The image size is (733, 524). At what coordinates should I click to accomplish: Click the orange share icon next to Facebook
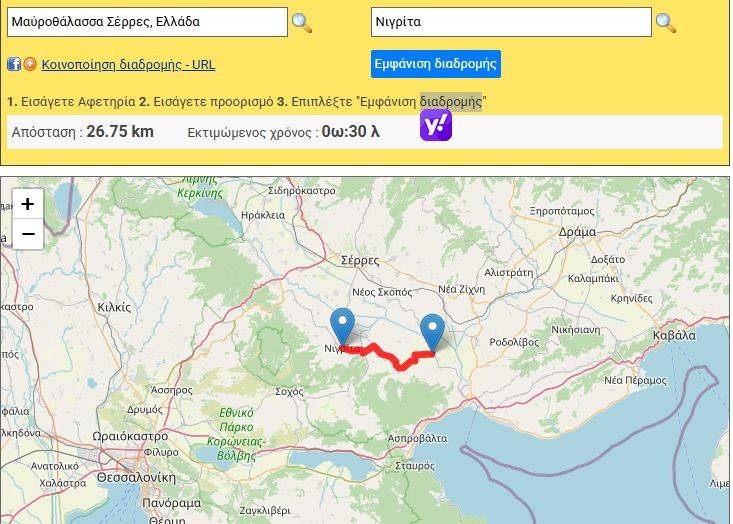[x=30, y=64]
